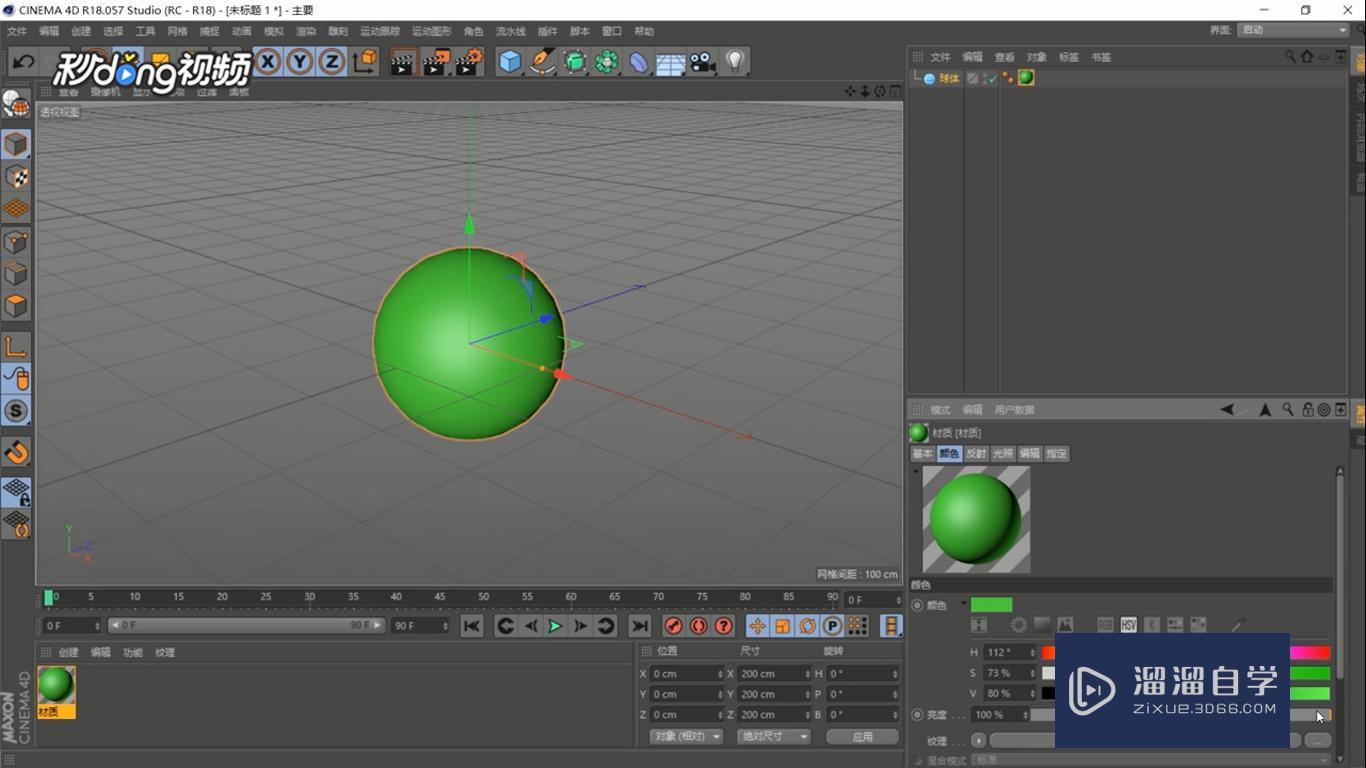Click the Undo arrow in the top toolbar

click(23, 62)
